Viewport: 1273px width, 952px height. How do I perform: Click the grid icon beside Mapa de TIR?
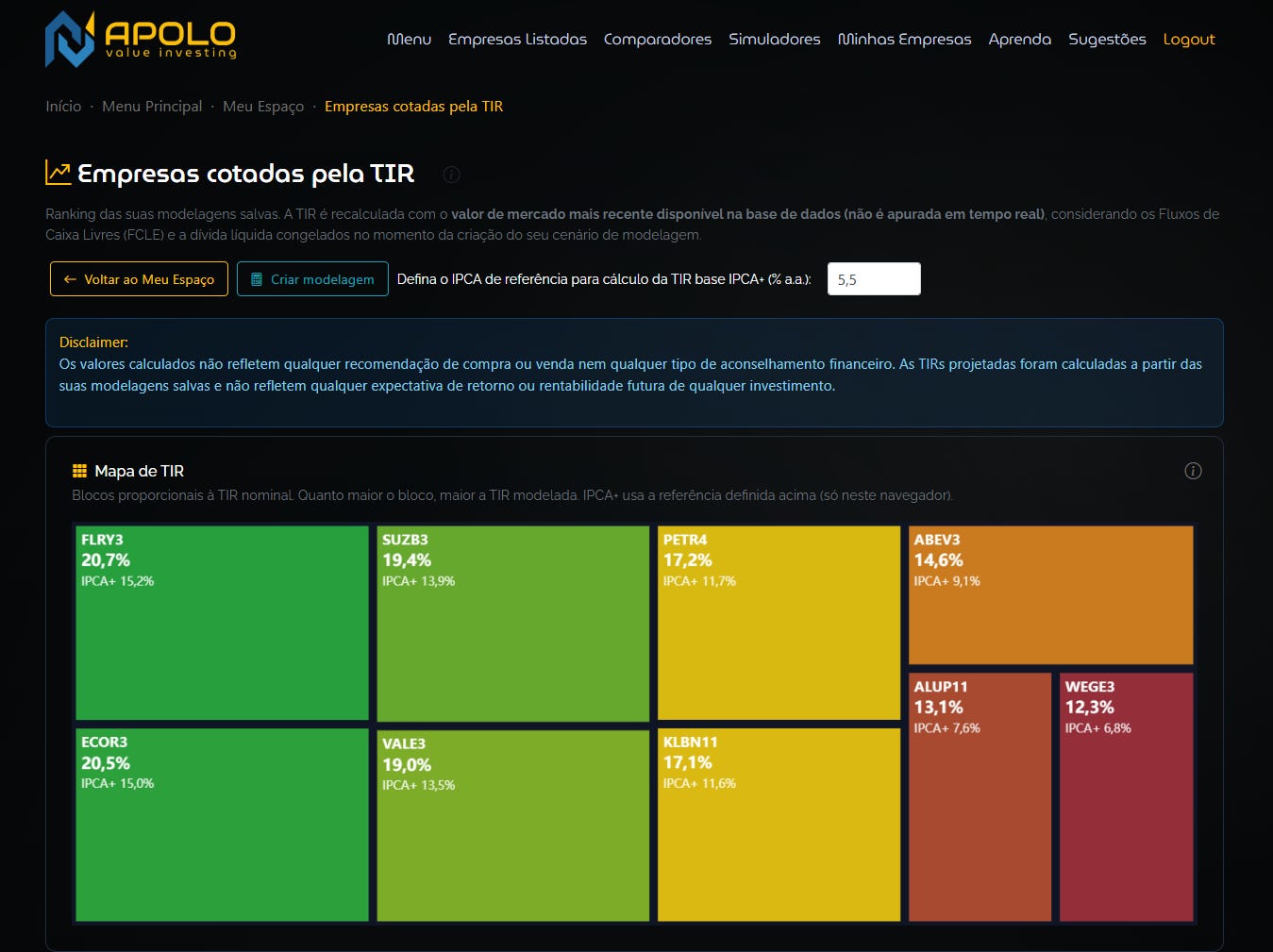point(79,471)
